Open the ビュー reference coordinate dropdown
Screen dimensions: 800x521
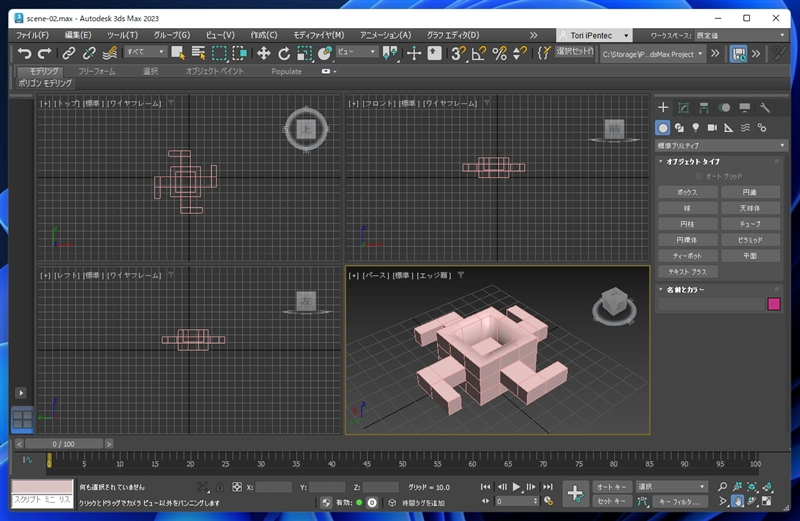[356, 52]
